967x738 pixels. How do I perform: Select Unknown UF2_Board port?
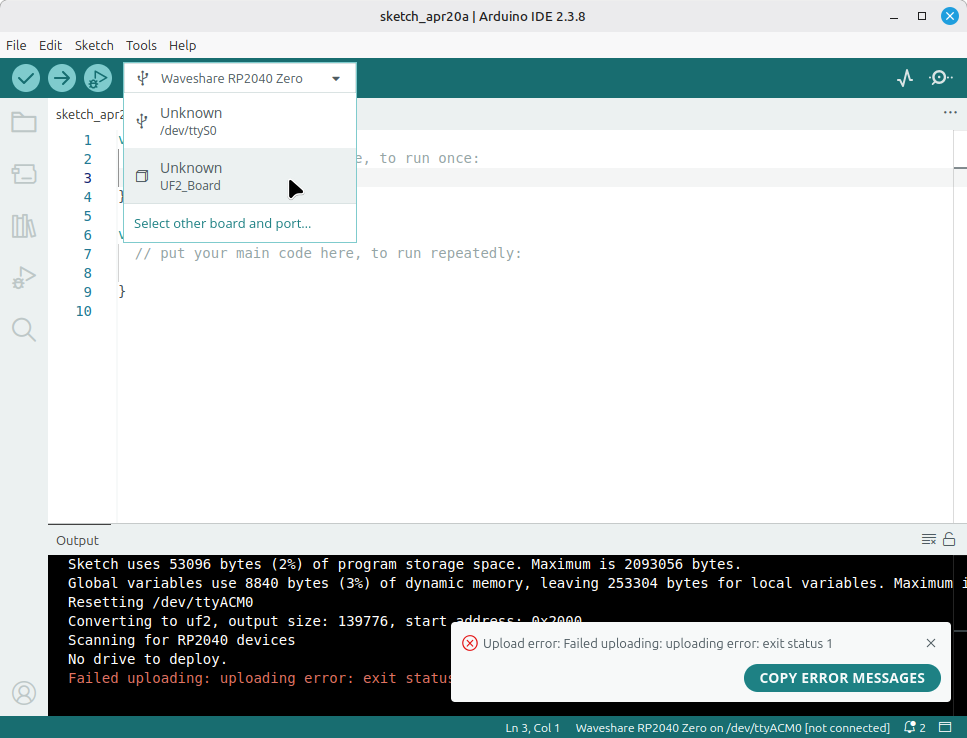tap(240, 176)
